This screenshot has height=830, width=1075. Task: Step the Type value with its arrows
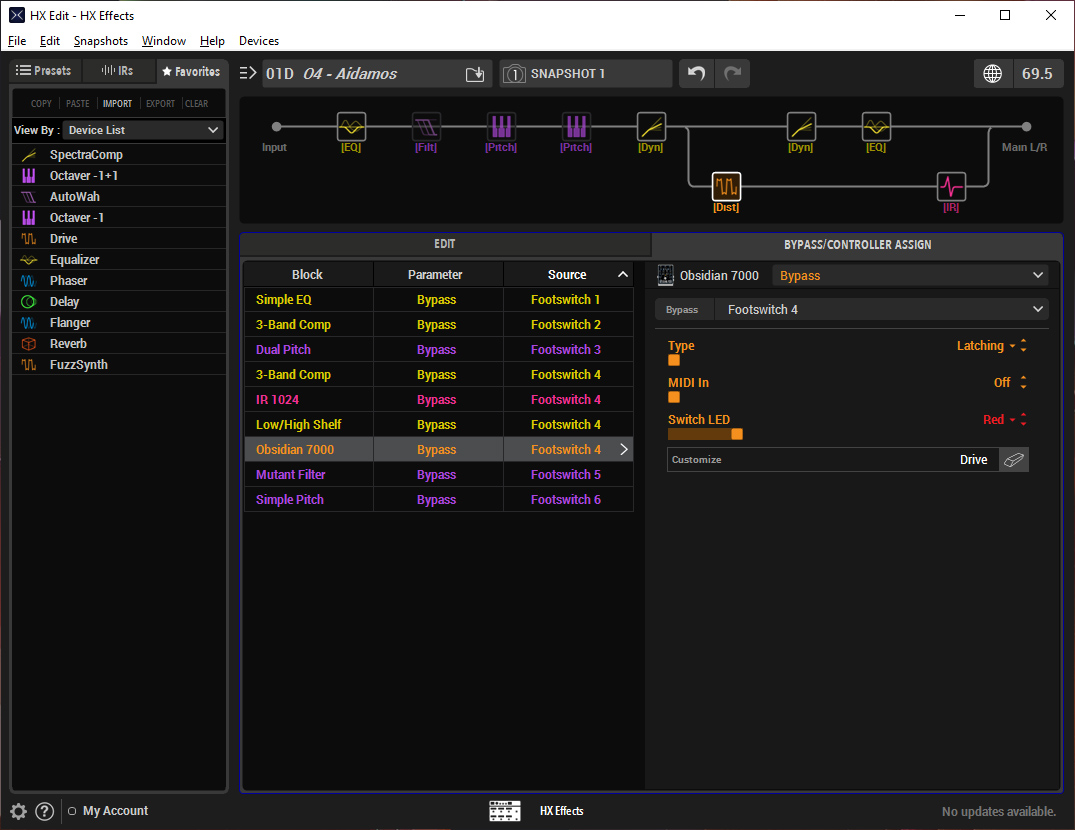tap(1024, 346)
